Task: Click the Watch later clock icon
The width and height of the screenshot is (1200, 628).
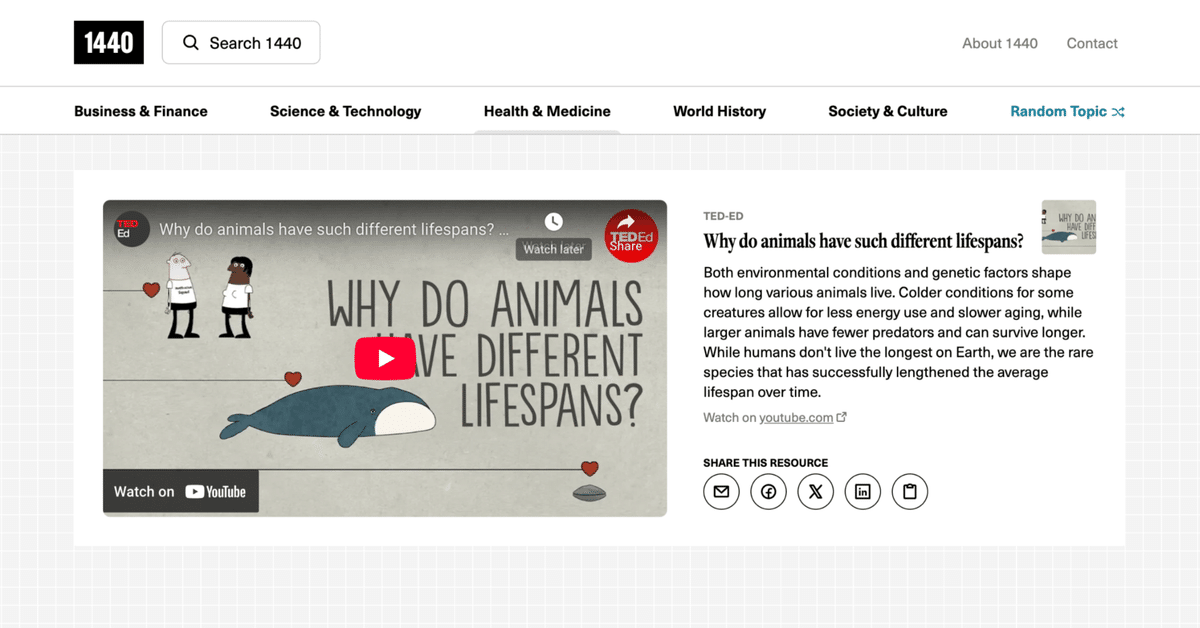Action: (553, 222)
